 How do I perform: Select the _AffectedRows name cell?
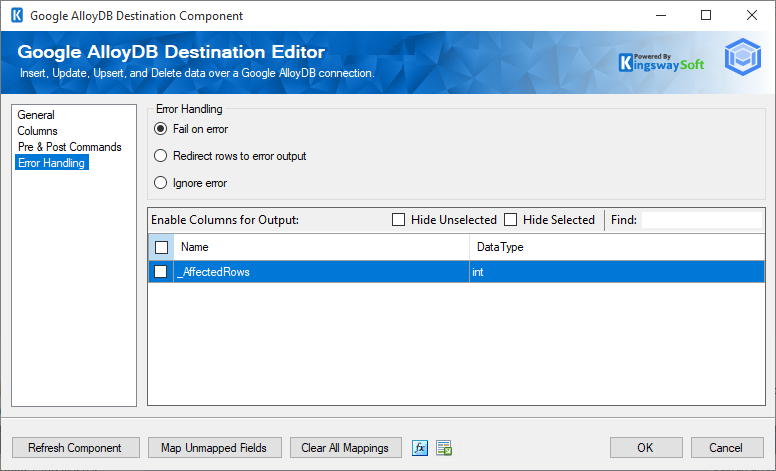pos(321,272)
